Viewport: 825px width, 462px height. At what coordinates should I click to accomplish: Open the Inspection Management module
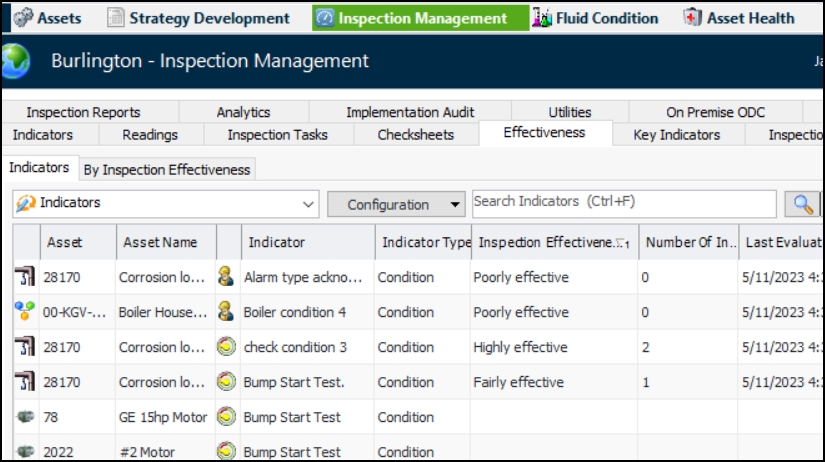tap(421, 18)
